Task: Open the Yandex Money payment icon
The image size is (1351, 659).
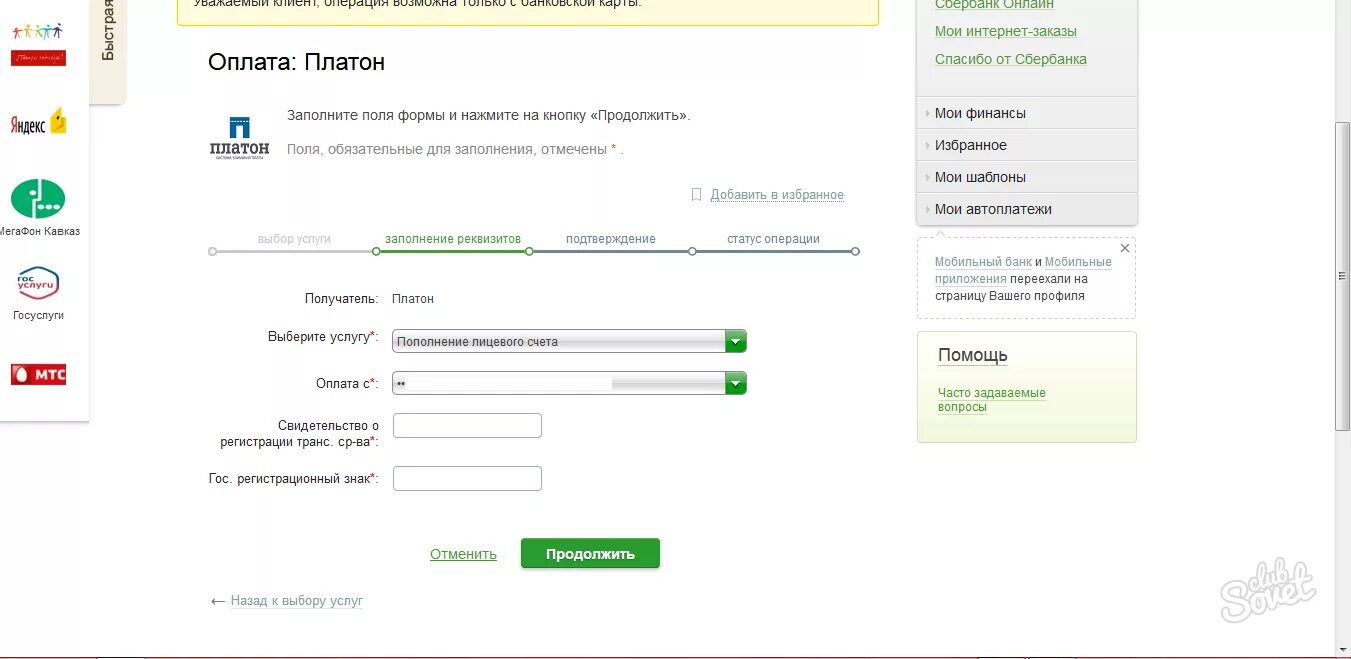Action: 38,122
